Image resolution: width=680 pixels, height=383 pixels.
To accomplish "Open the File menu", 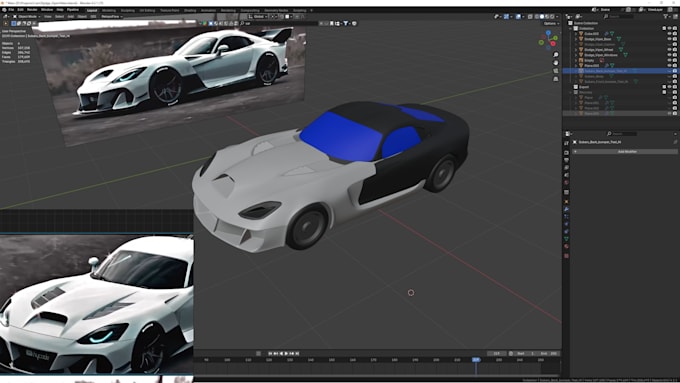I will pos(11,10).
